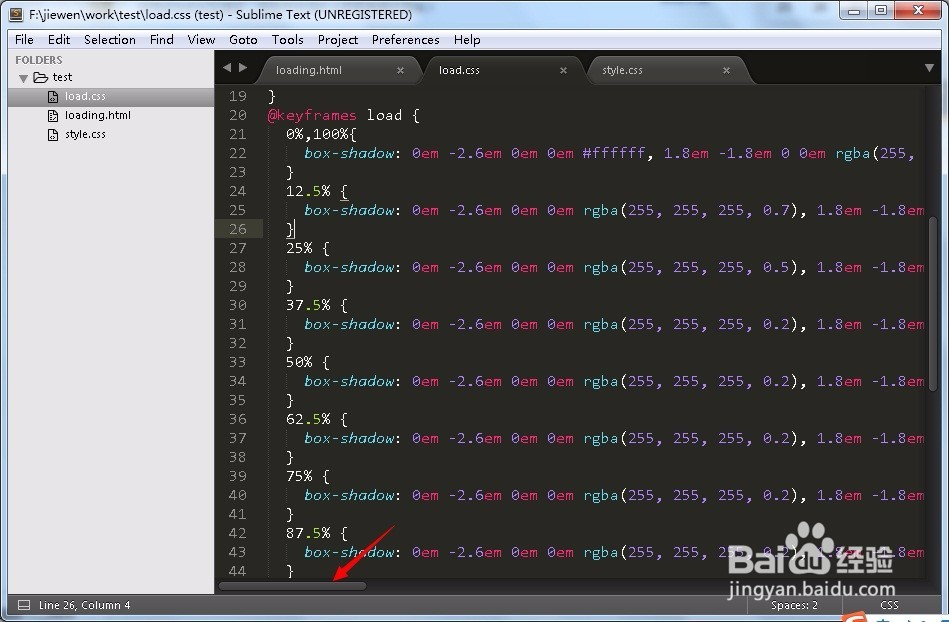
Task: Click the FOLDERS heading
Action: point(39,60)
